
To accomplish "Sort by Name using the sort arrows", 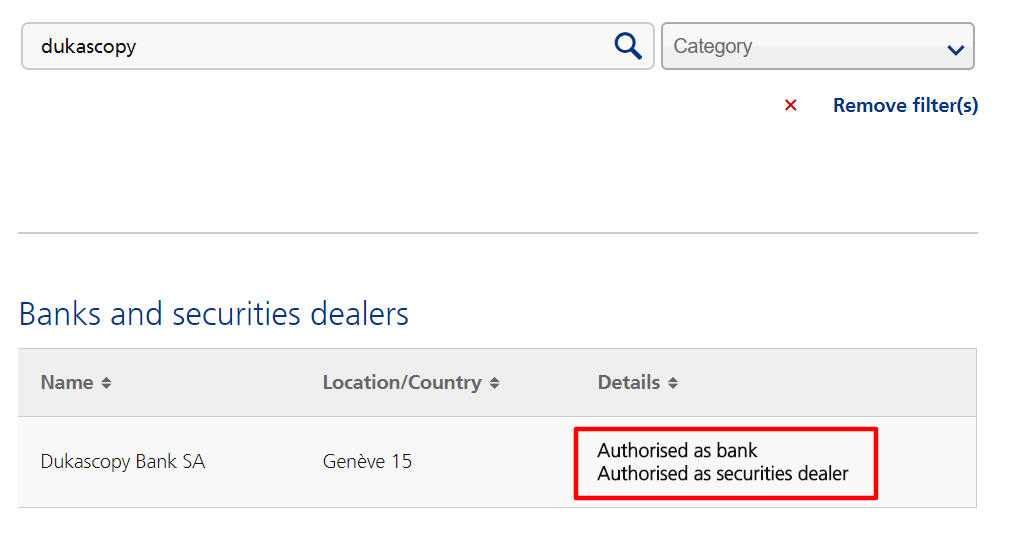I will tap(106, 383).
